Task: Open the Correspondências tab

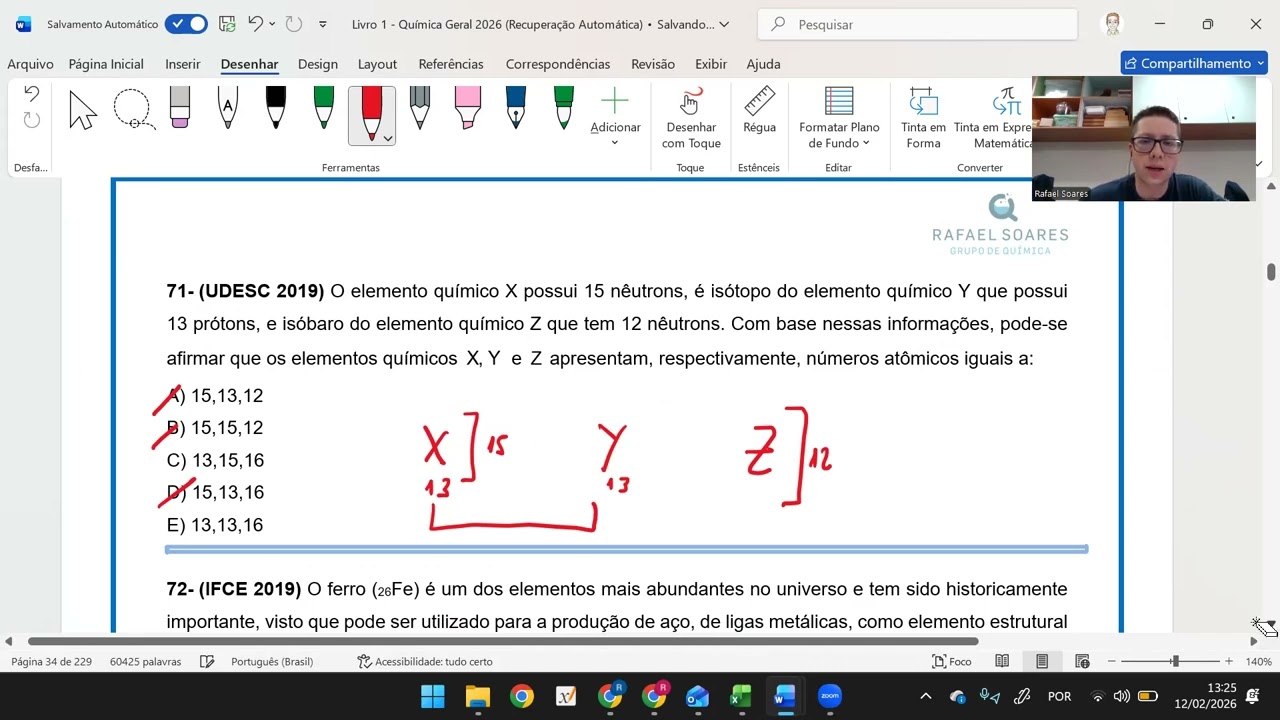Action: click(x=558, y=64)
